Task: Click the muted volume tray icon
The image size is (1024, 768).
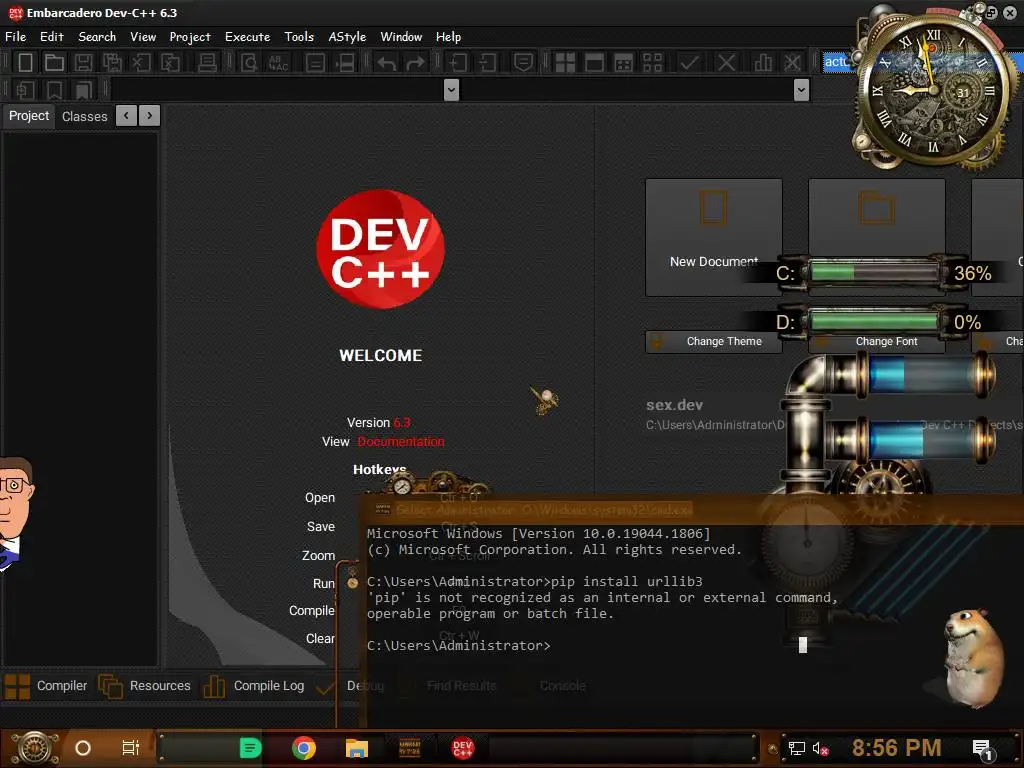Action: click(x=820, y=748)
